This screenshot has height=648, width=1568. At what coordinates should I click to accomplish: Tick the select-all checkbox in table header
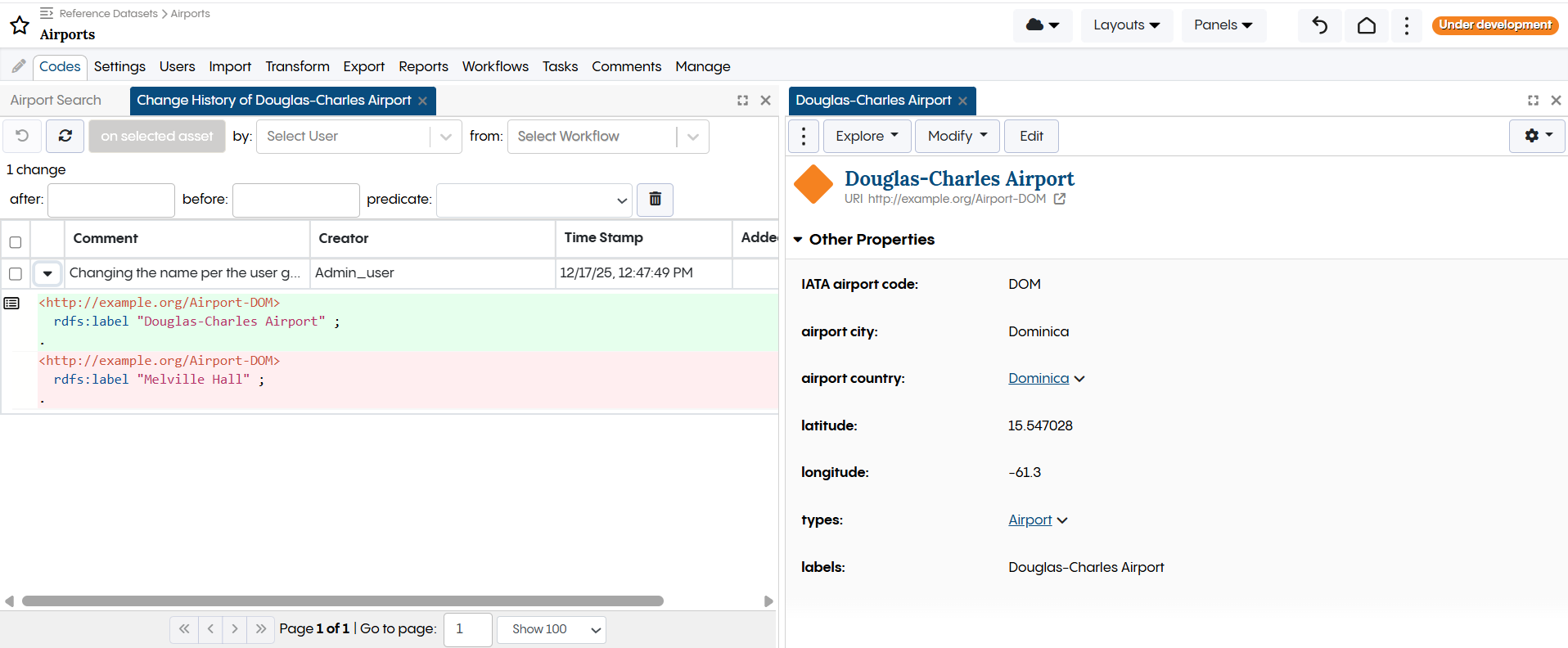click(x=16, y=241)
